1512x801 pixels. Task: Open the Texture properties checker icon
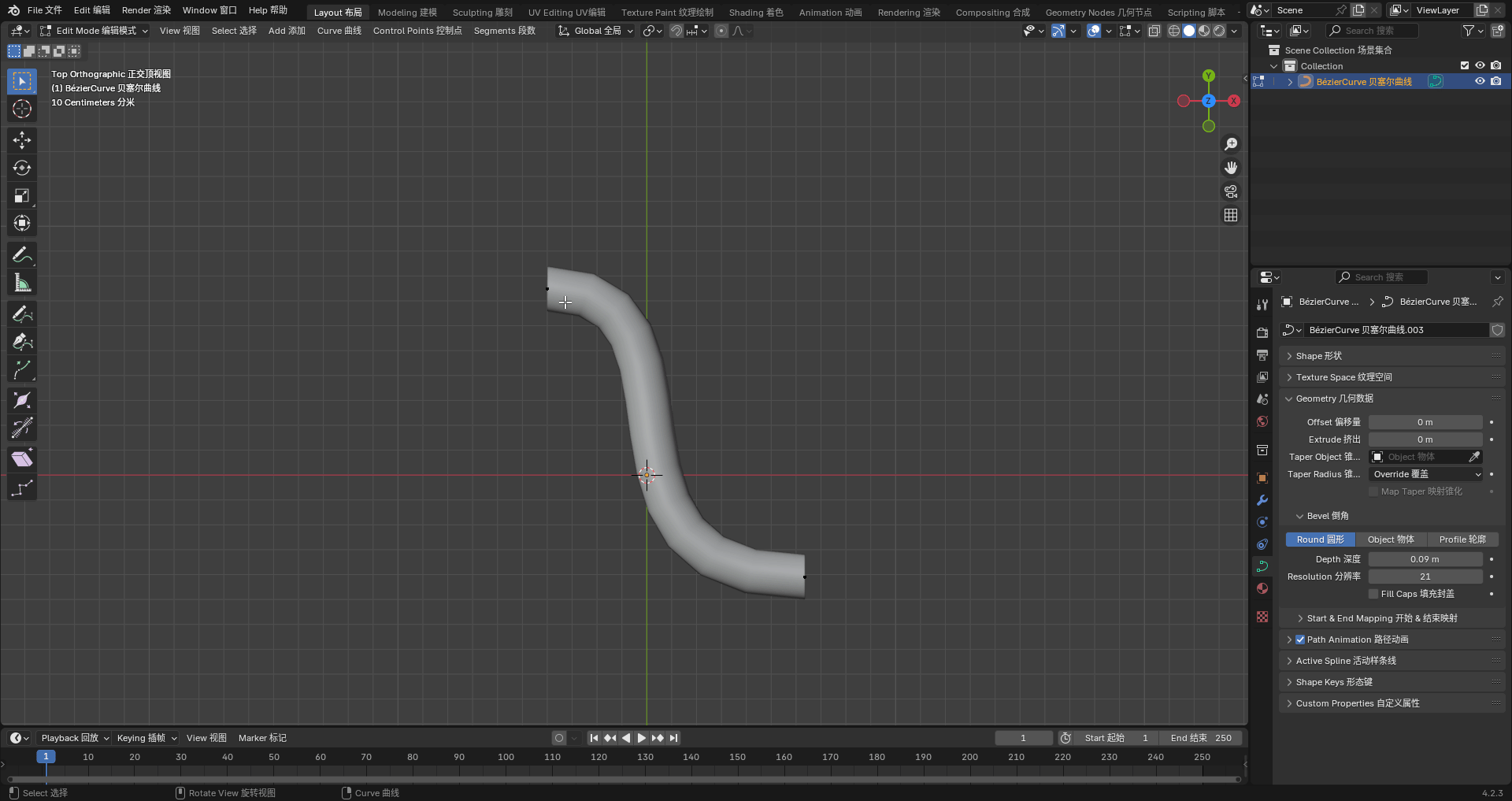tap(1262, 617)
